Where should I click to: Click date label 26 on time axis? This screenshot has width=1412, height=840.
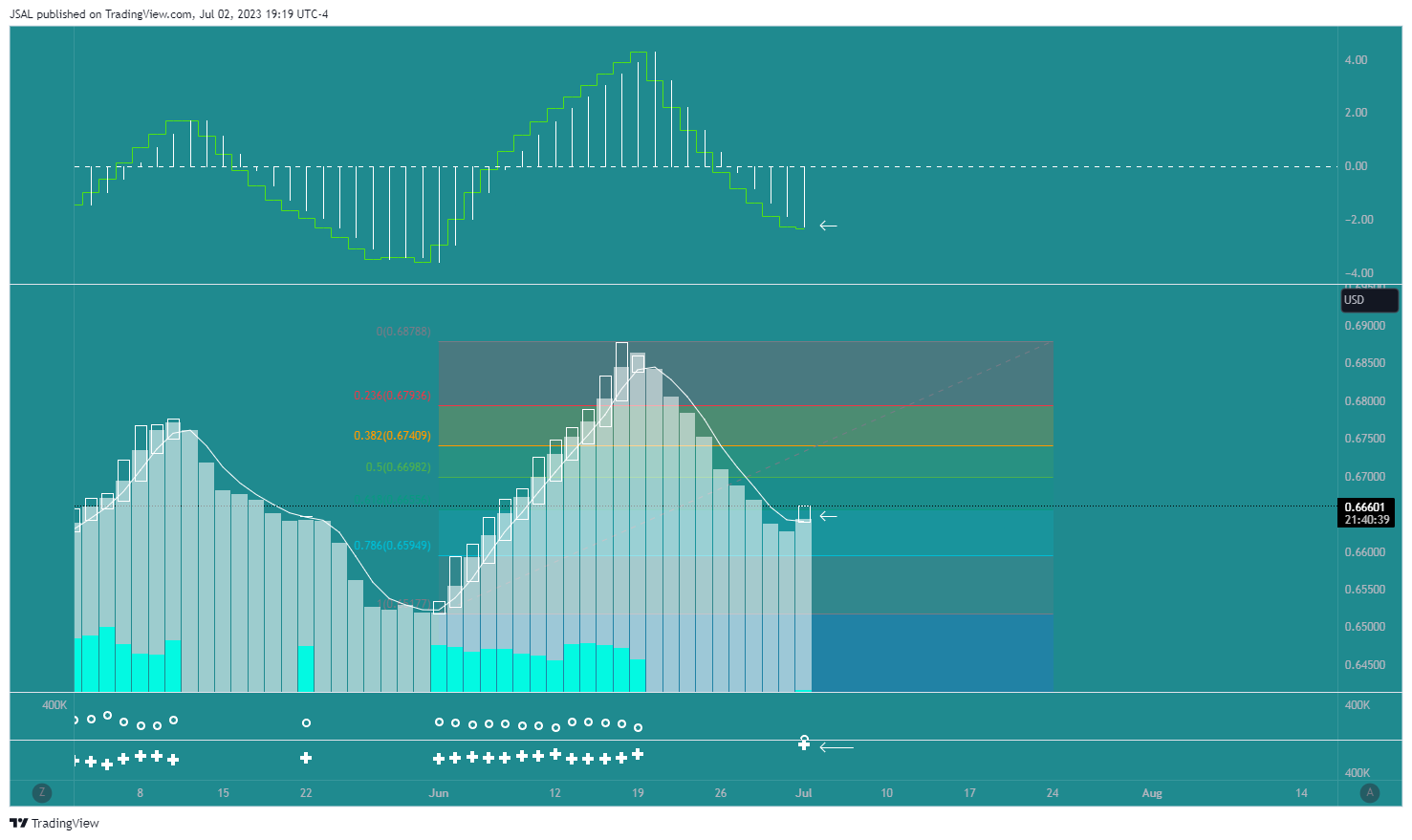[721, 793]
